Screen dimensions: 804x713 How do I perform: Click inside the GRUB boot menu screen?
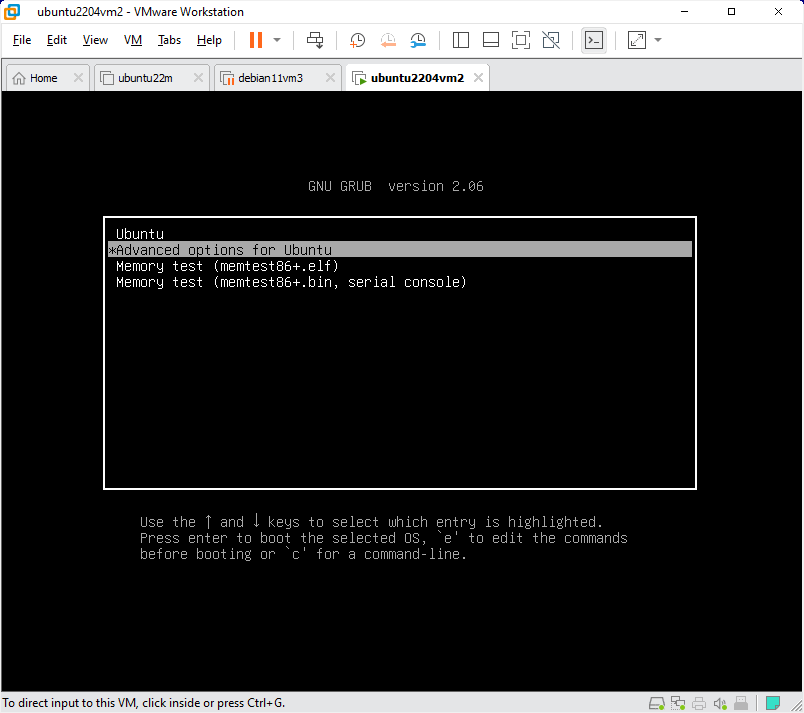(x=400, y=350)
